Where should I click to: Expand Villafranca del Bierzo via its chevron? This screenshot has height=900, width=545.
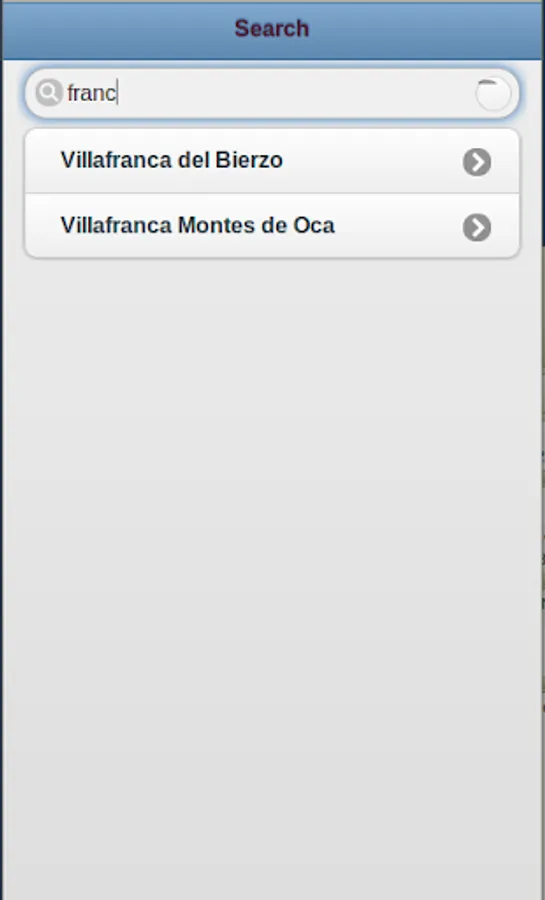tap(477, 162)
